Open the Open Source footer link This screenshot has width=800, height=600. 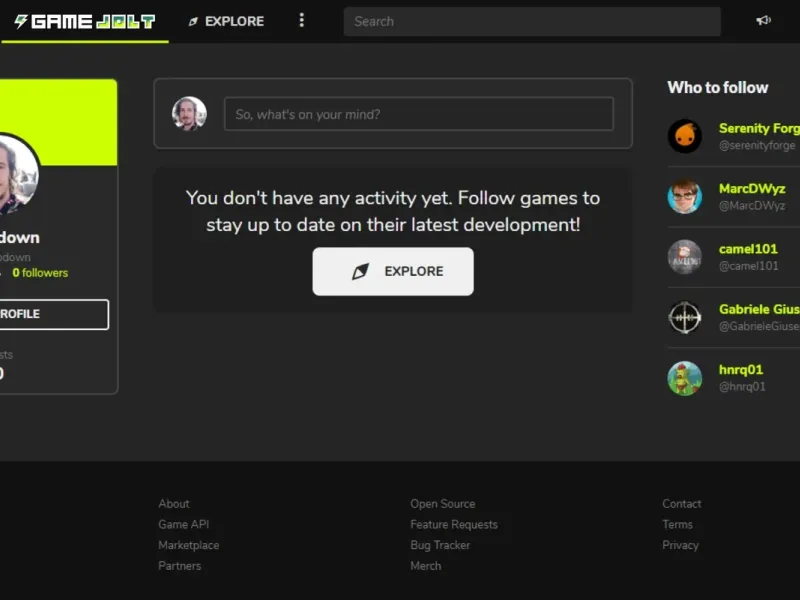(x=443, y=504)
